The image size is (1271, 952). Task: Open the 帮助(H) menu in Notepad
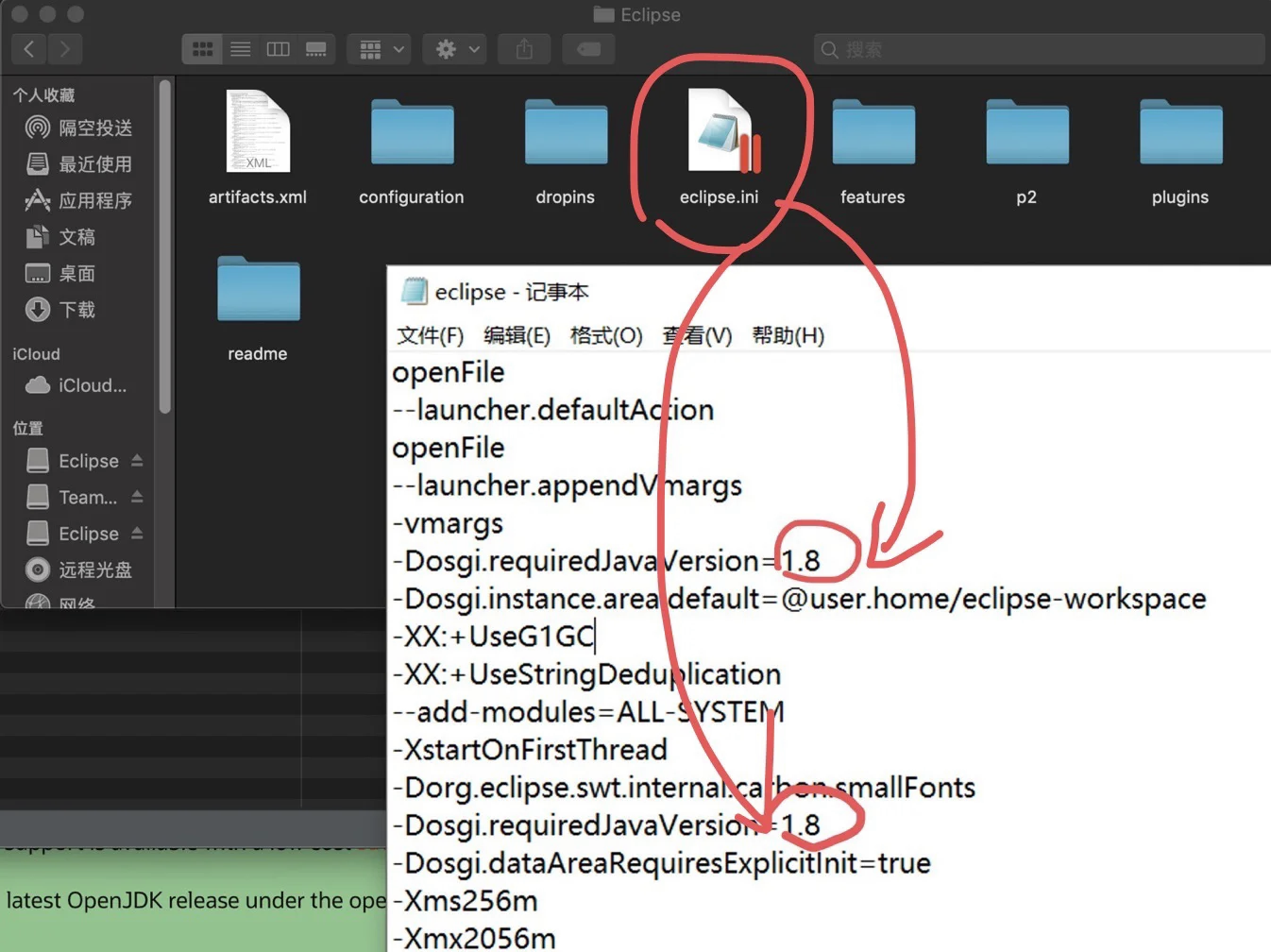(x=788, y=335)
